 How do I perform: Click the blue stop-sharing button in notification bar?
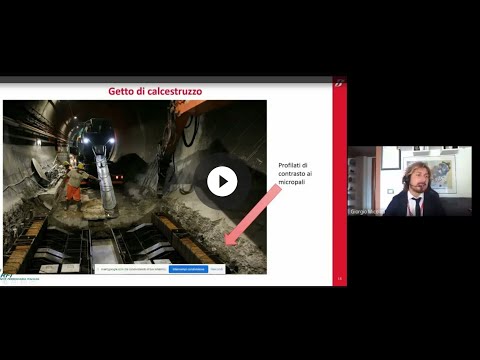pos(188,269)
